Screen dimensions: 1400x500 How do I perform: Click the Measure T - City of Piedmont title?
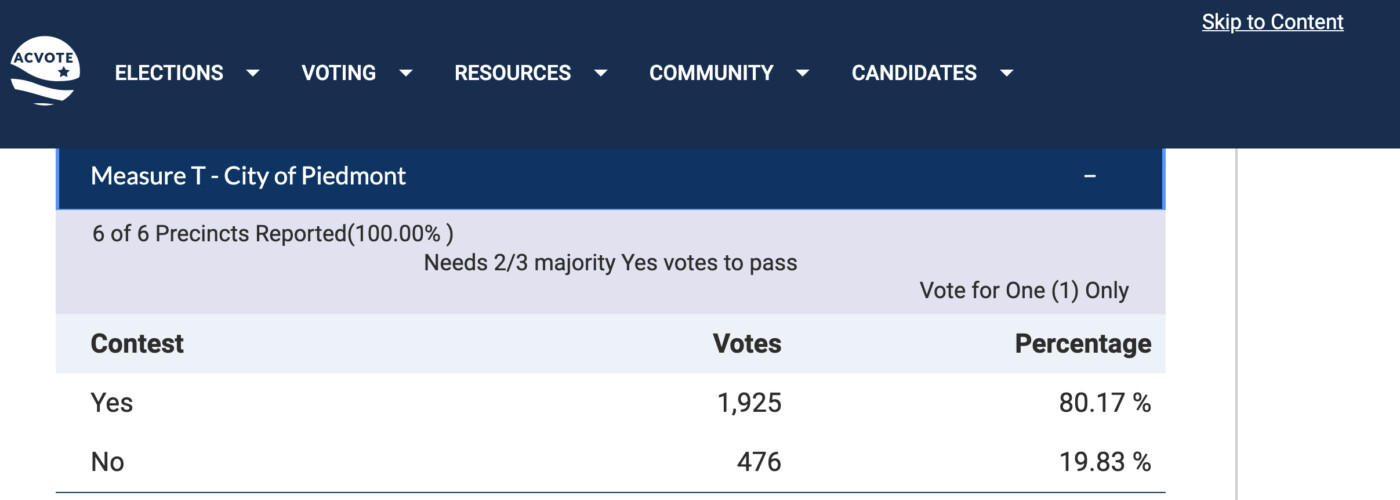[248, 176]
